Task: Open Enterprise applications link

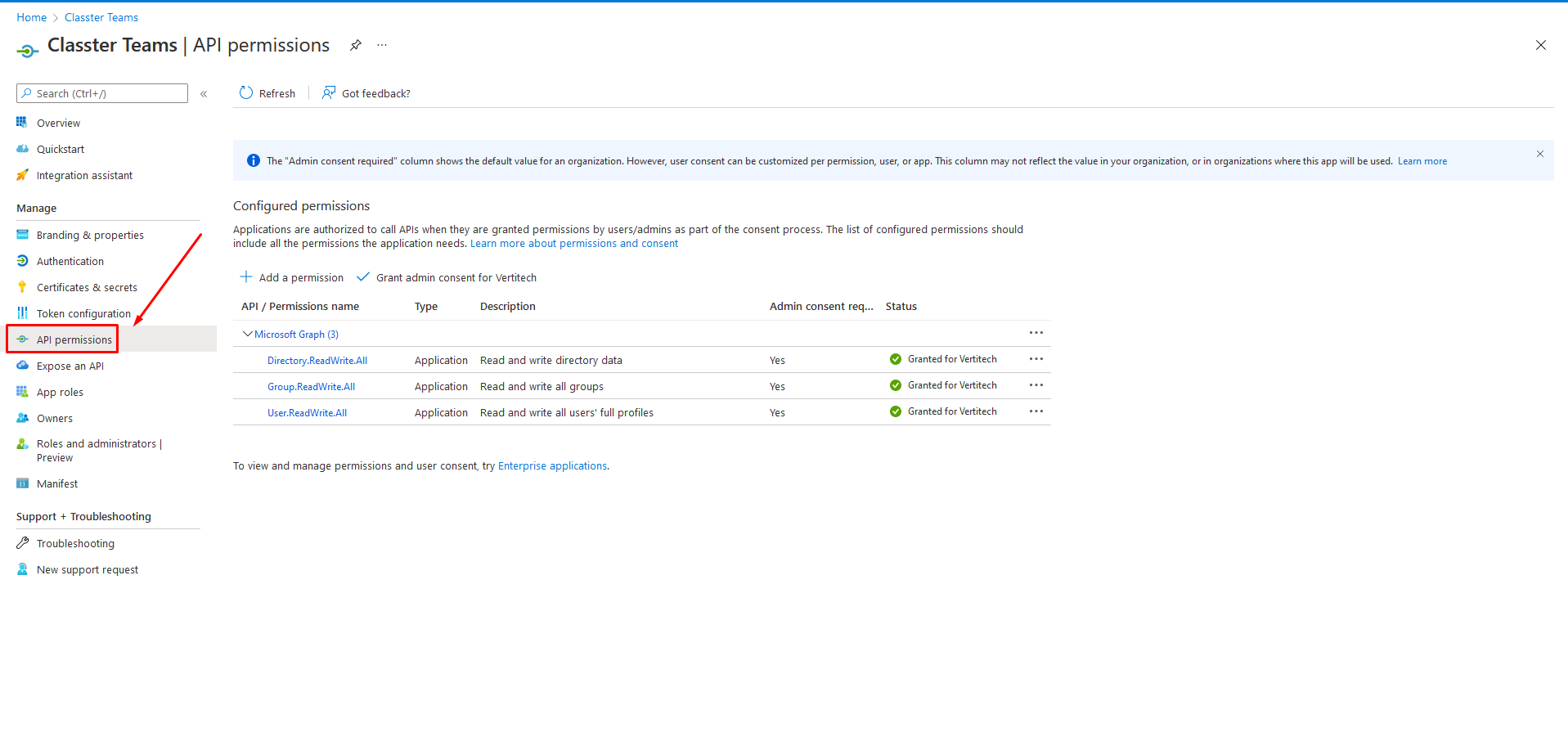Action: (552, 466)
